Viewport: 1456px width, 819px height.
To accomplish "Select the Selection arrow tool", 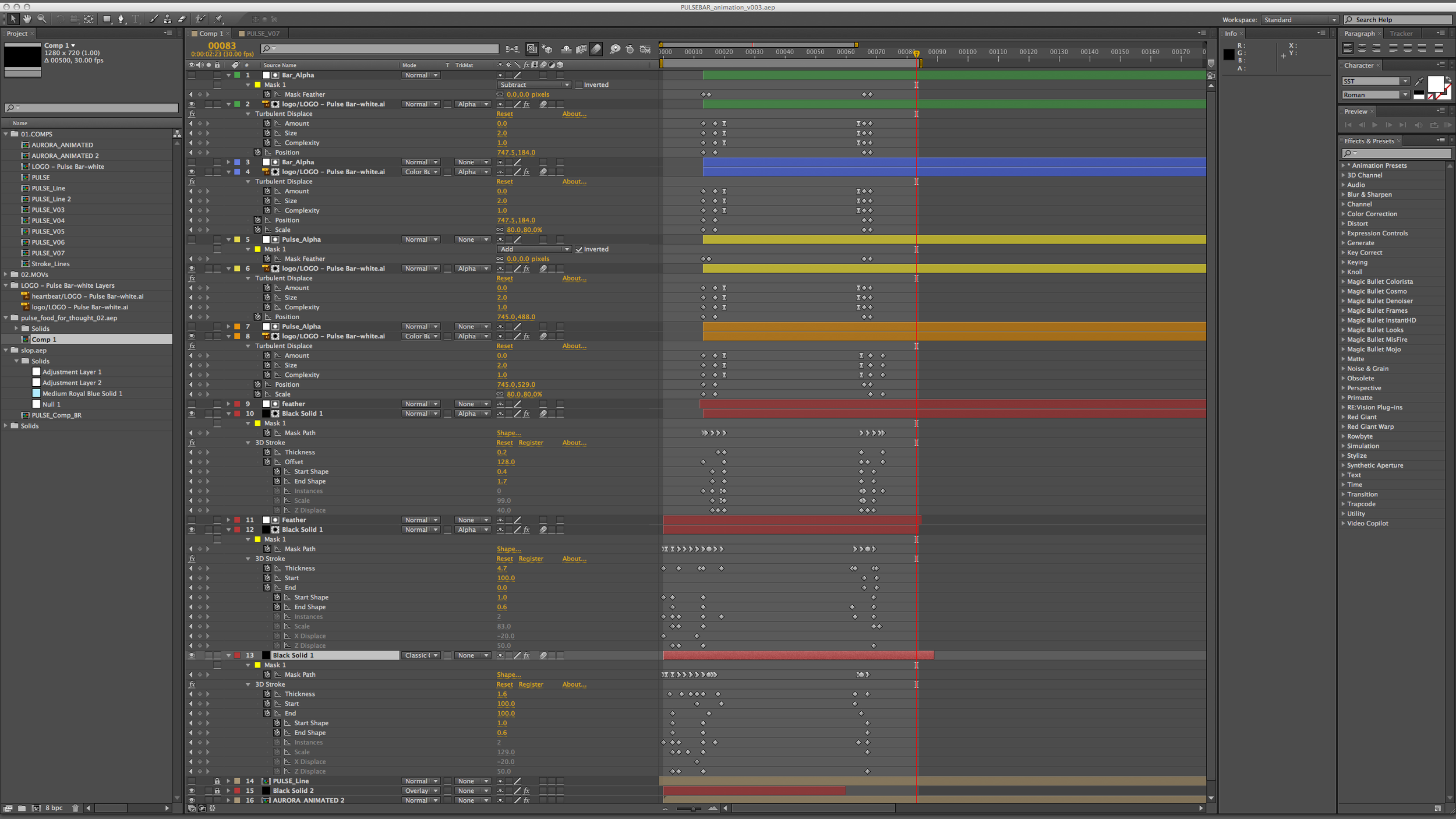I will point(13,19).
